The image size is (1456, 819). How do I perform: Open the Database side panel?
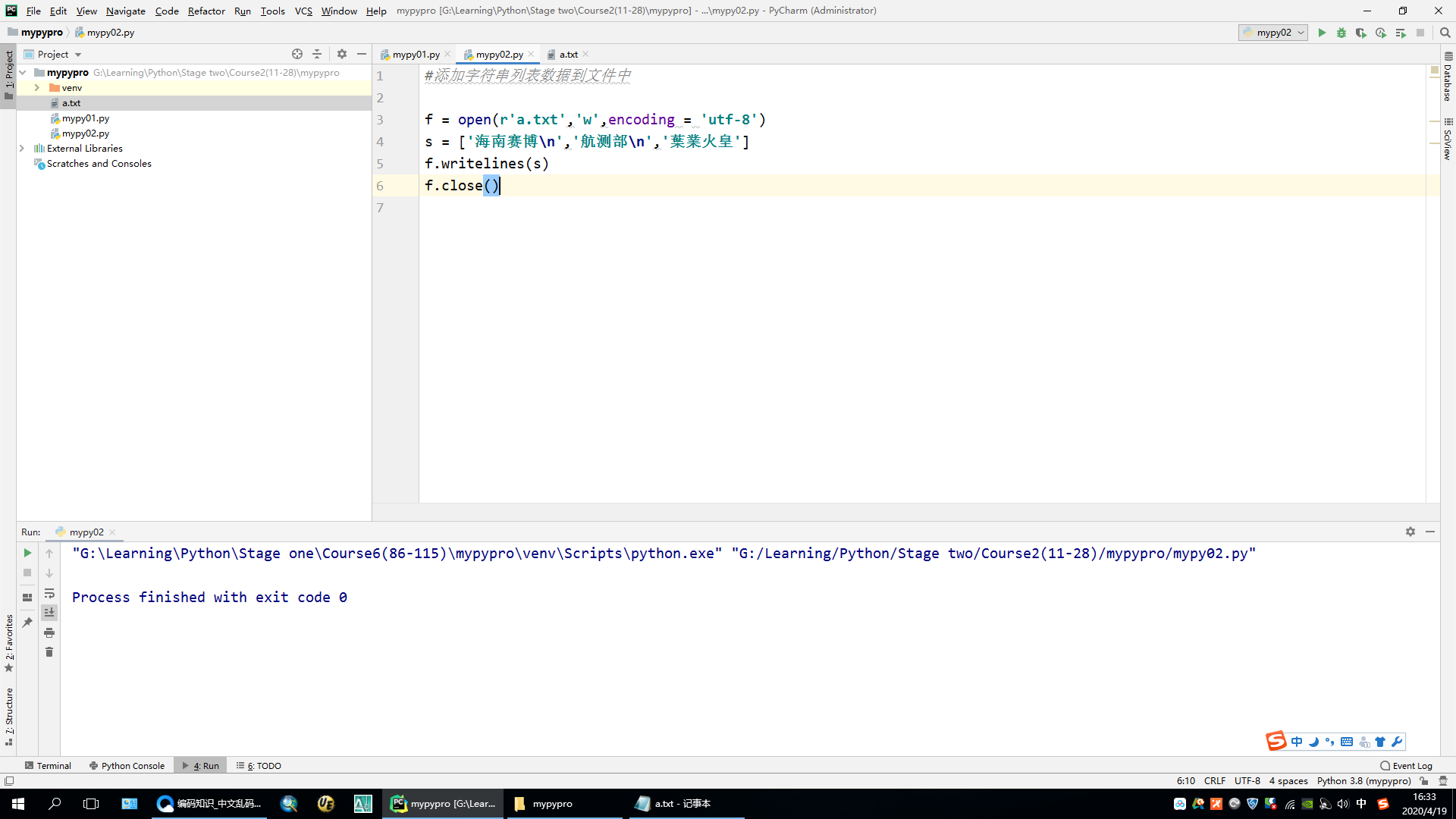tap(1448, 77)
